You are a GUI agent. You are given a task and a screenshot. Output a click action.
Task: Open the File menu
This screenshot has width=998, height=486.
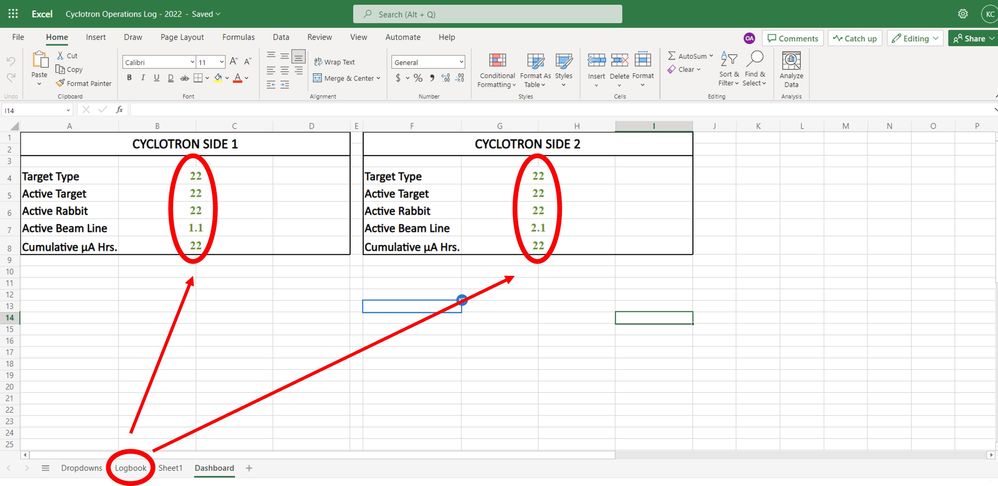pos(18,38)
